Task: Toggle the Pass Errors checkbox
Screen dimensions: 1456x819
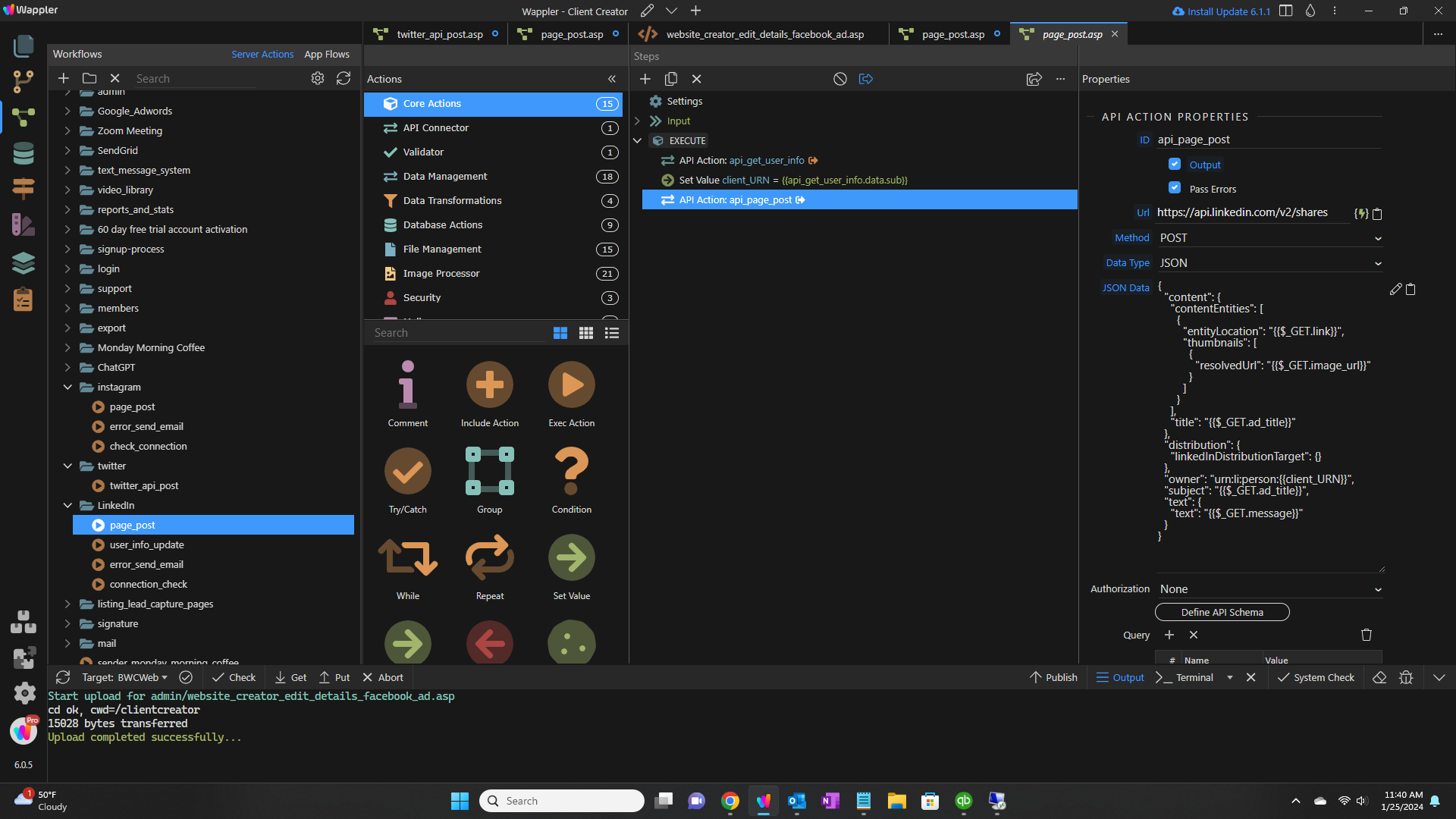Action: (x=1175, y=188)
